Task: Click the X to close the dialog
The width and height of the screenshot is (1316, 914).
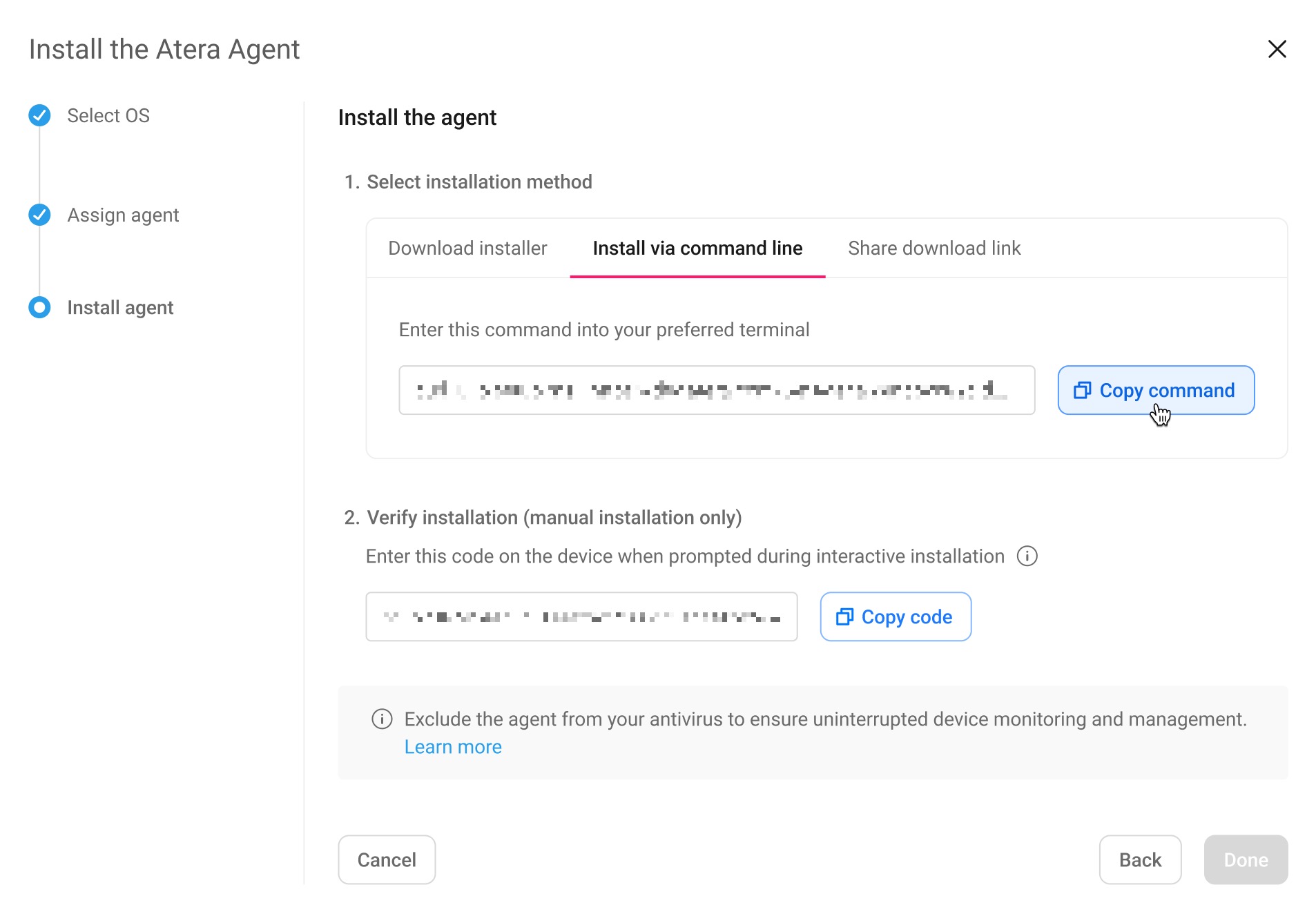Action: coord(1277,49)
